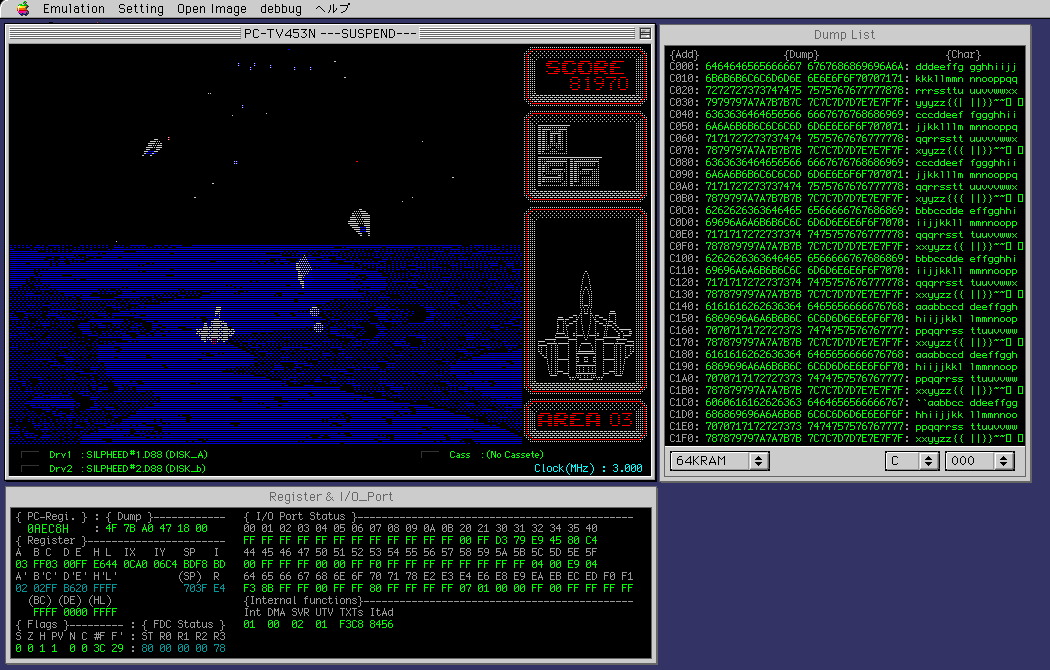The image size is (1050, 670).
Task: Select dump row address 'C010:'
Action: (684, 79)
